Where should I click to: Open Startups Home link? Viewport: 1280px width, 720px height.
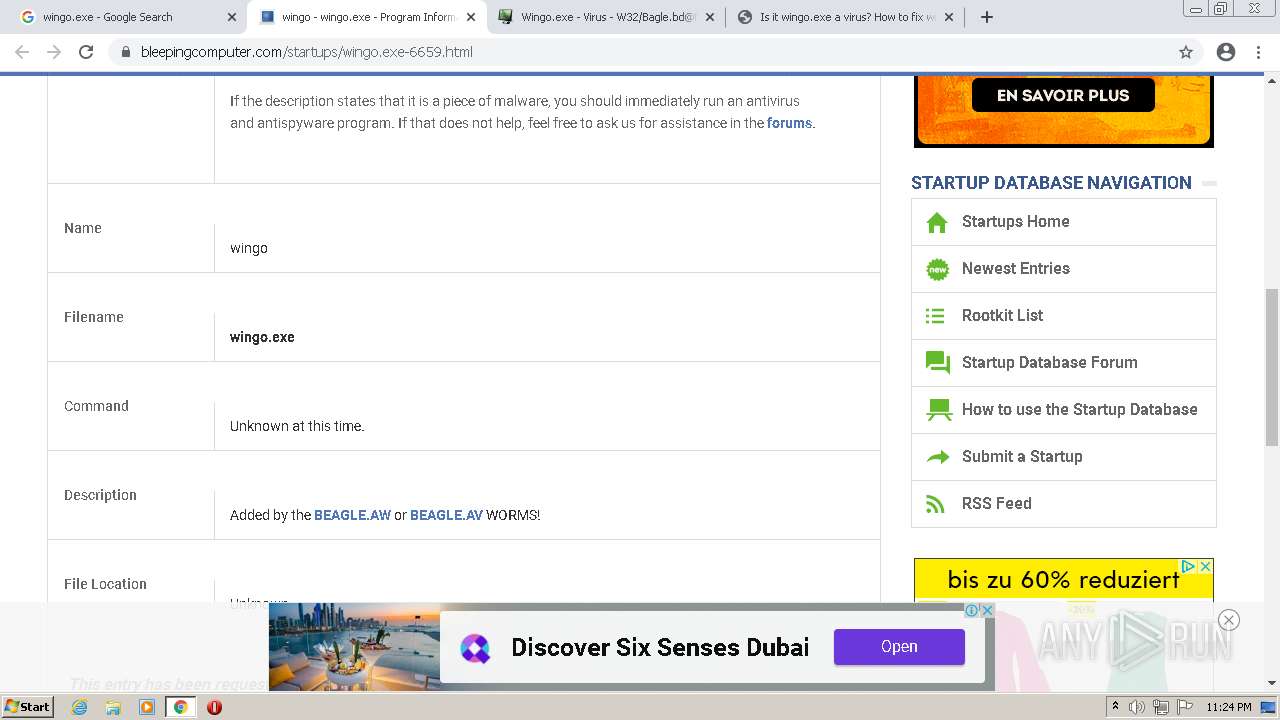pos(1015,222)
